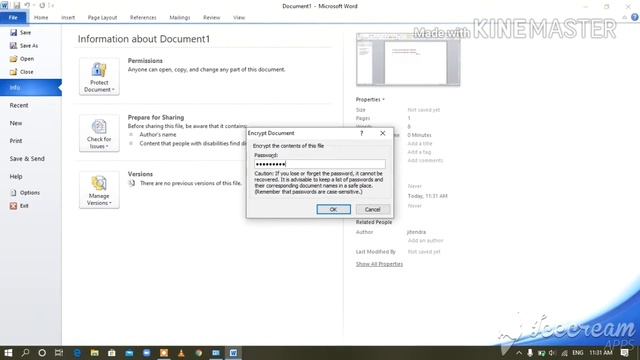The width and height of the screenshot is (640, 360).
Task: Select Info in the File sidebar
Action: pyautogui.click(x=31, y=88)
